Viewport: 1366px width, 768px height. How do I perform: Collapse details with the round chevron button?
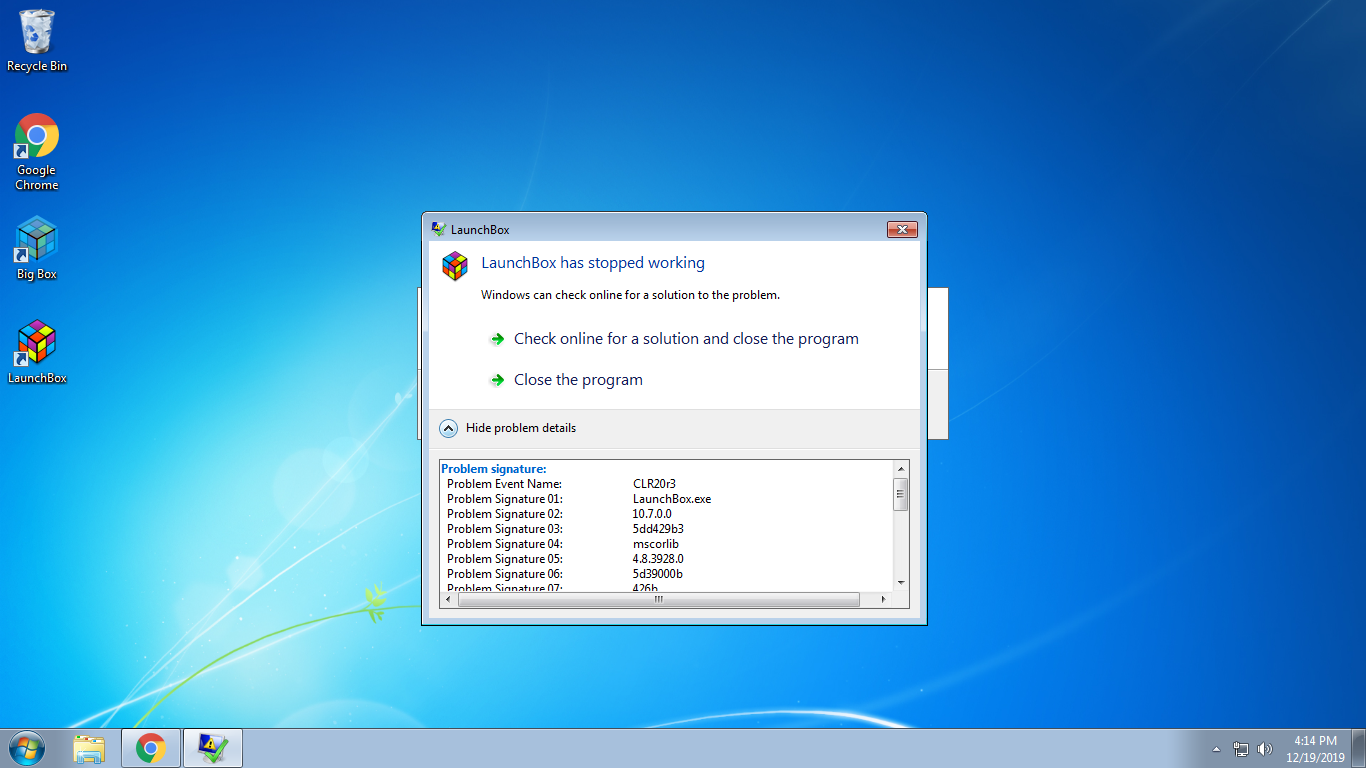point(449,428)
